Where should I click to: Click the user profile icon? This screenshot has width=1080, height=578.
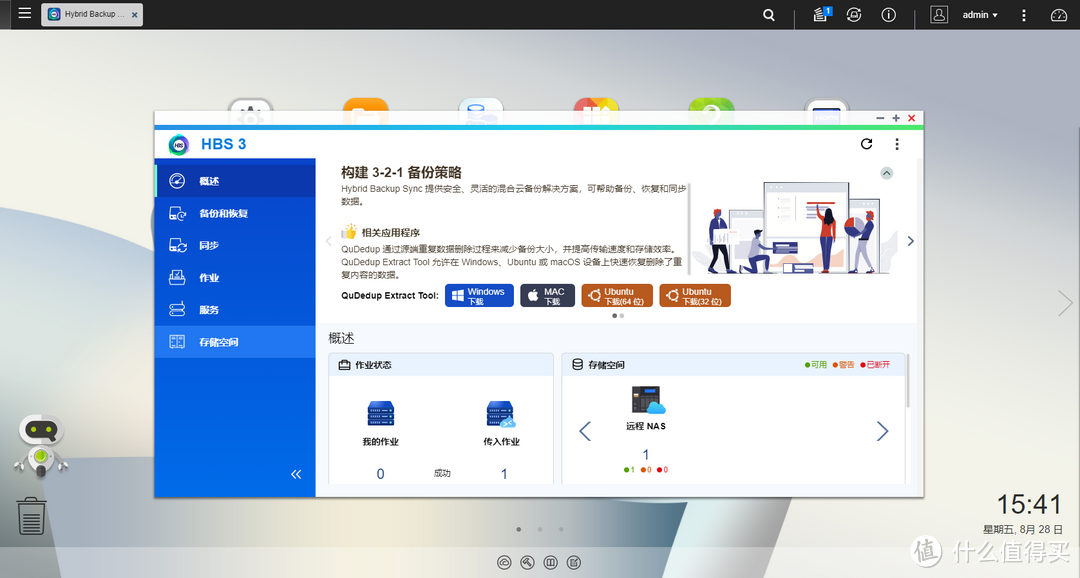click(x=939, y=14)
